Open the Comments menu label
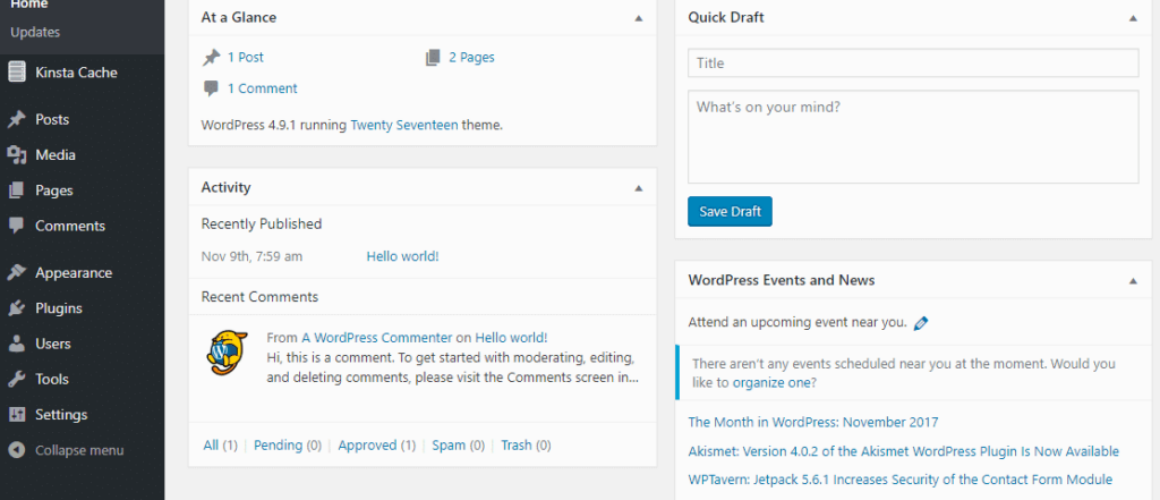This screenshot has width=1160, height=500. point(70,226)
